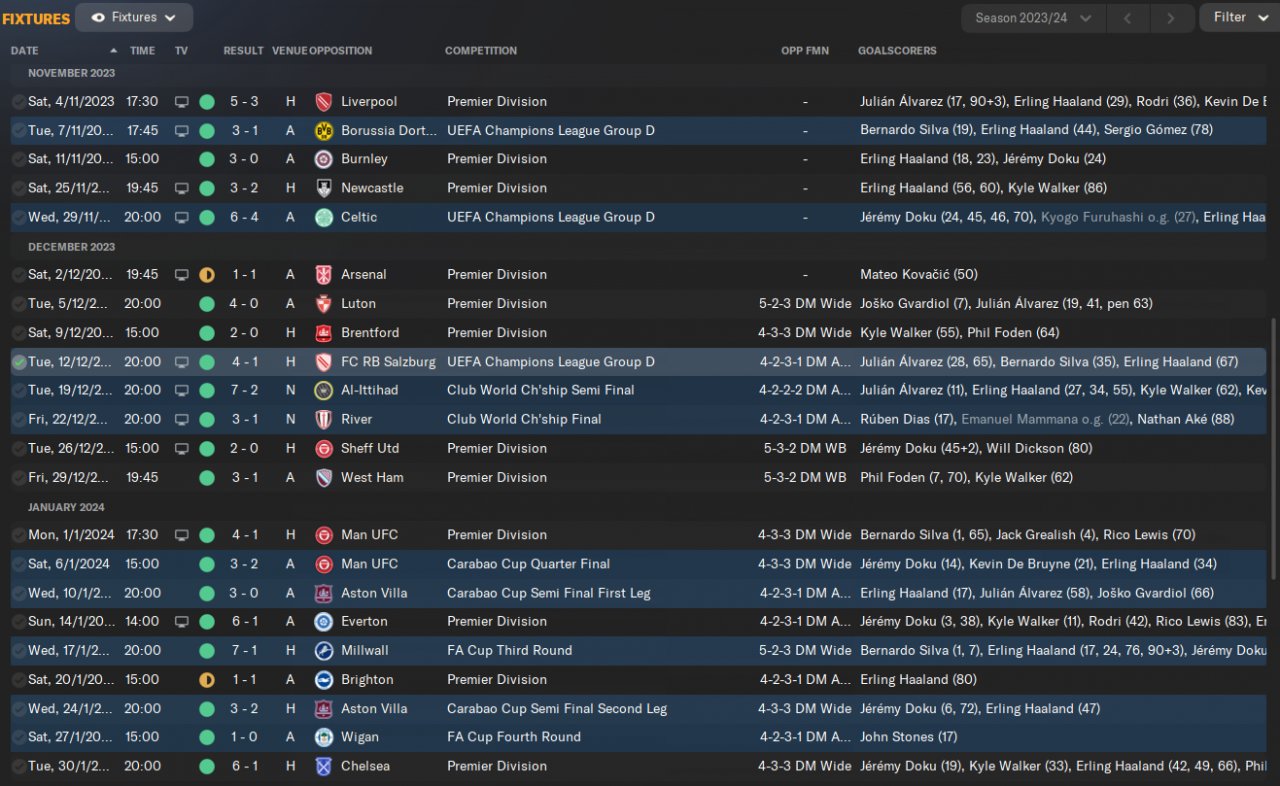Click goalscorer Mateo Kovačić (50) in Arsenal row
1280x786 pixels.
[919, 275]
